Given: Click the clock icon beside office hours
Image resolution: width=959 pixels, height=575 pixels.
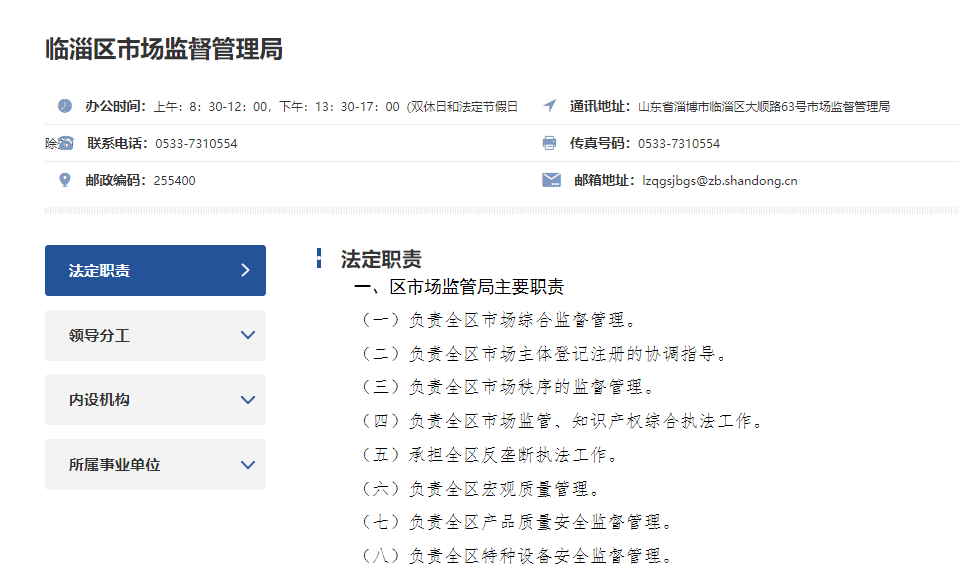Looking at the screenshot, I should (65, 106).
